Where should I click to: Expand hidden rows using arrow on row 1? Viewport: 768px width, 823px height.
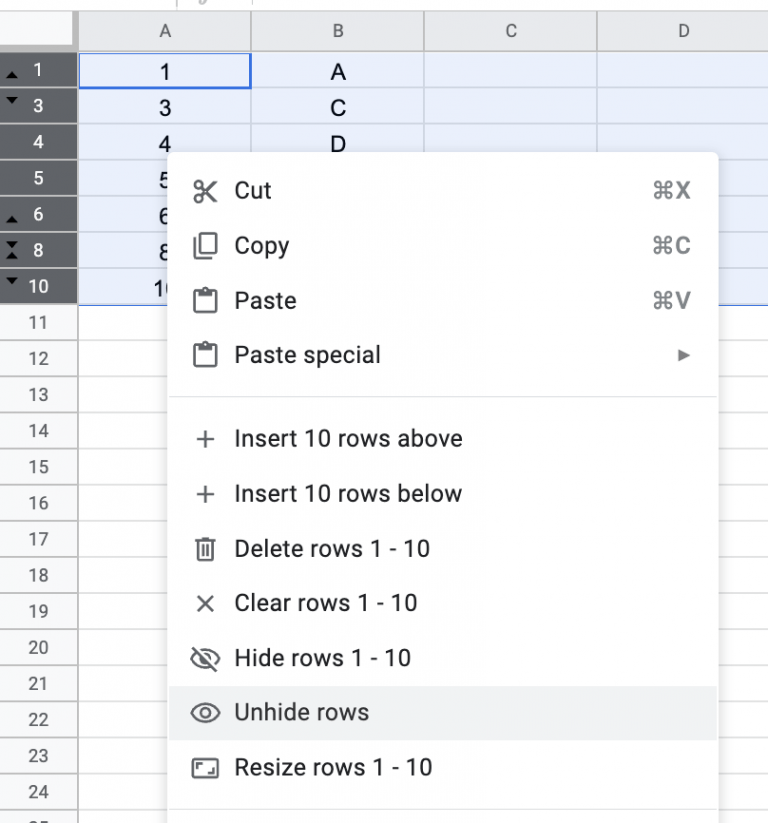tap(12, 75)
